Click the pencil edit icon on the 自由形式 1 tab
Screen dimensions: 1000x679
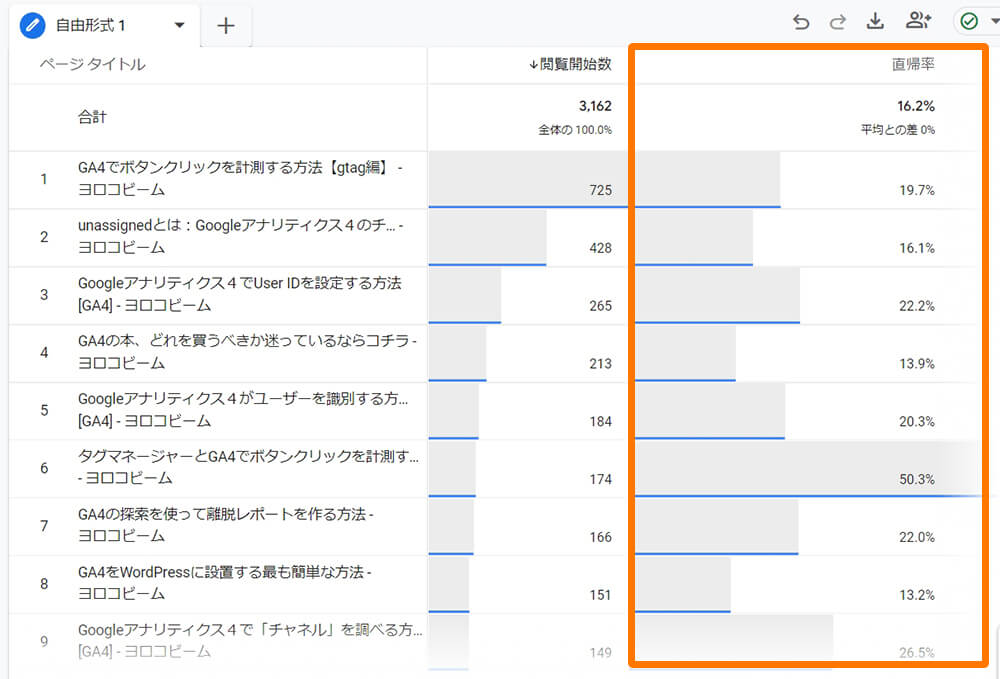tap(32, 26)
